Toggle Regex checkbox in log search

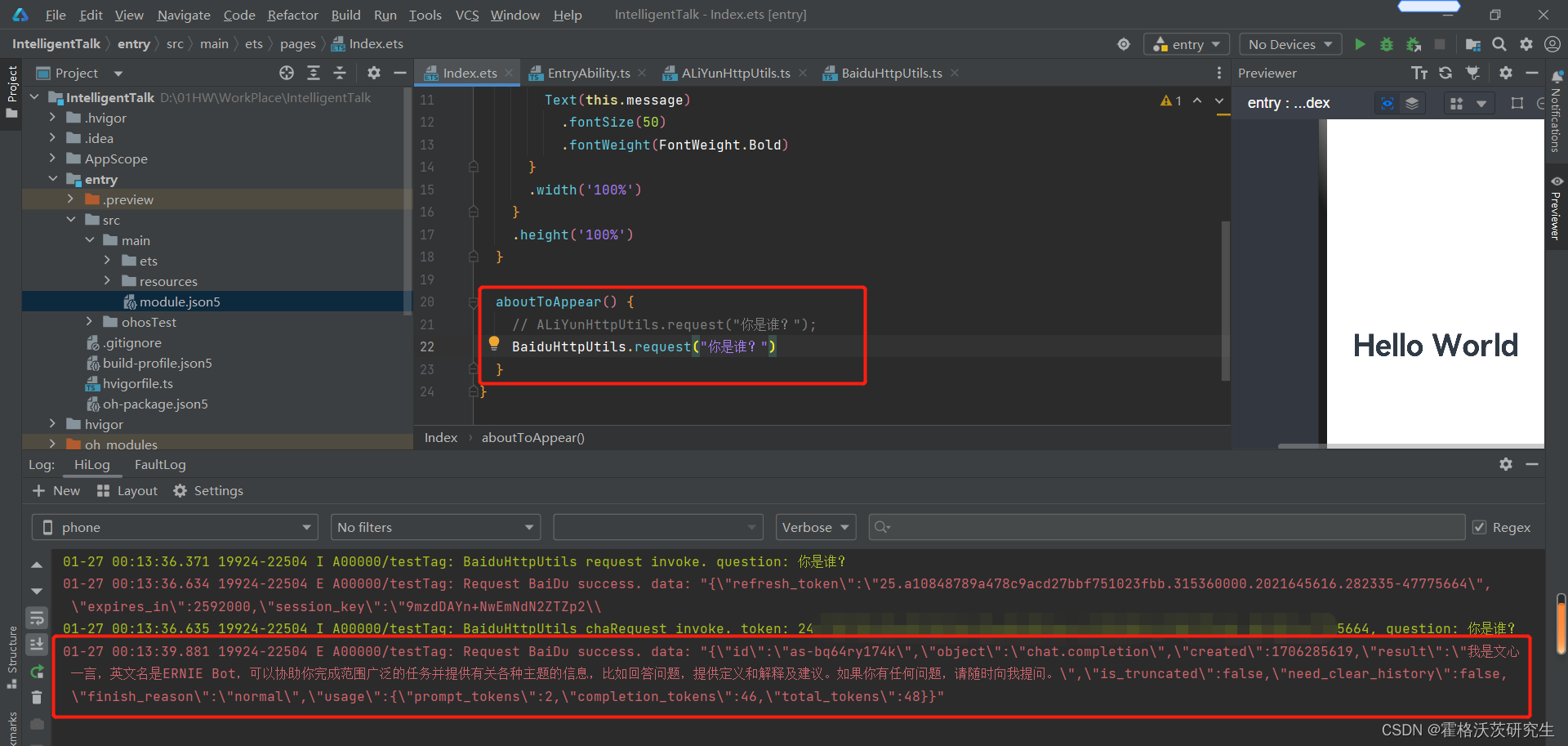(1479, 527)
